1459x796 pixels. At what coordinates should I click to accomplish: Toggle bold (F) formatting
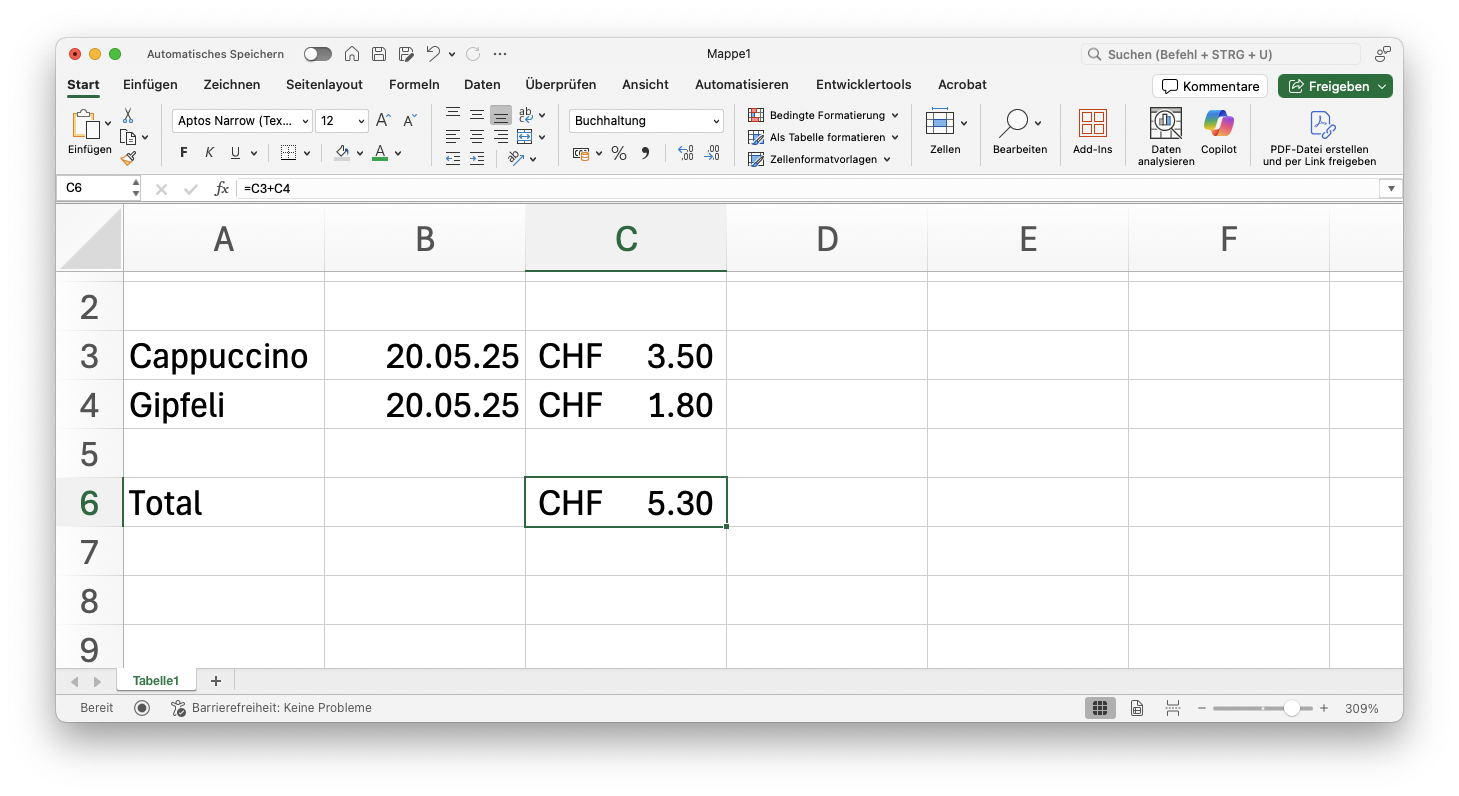[x=183, y=153]
